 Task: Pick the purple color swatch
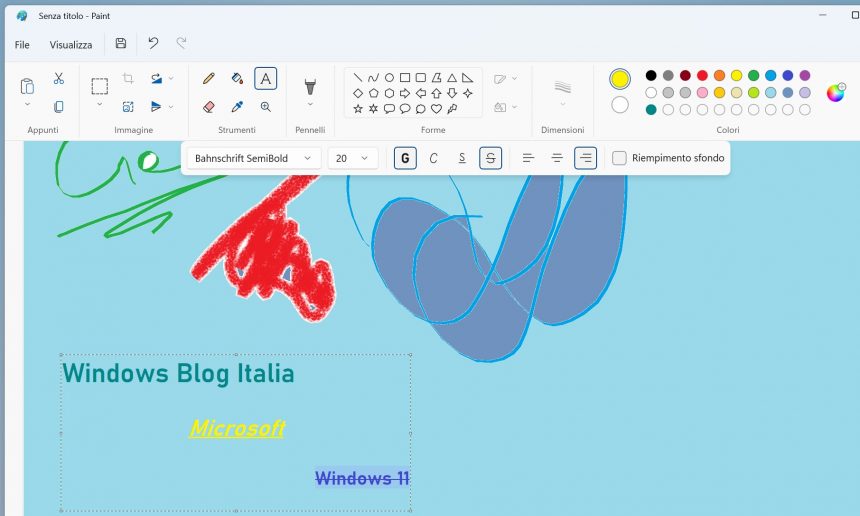805,75
